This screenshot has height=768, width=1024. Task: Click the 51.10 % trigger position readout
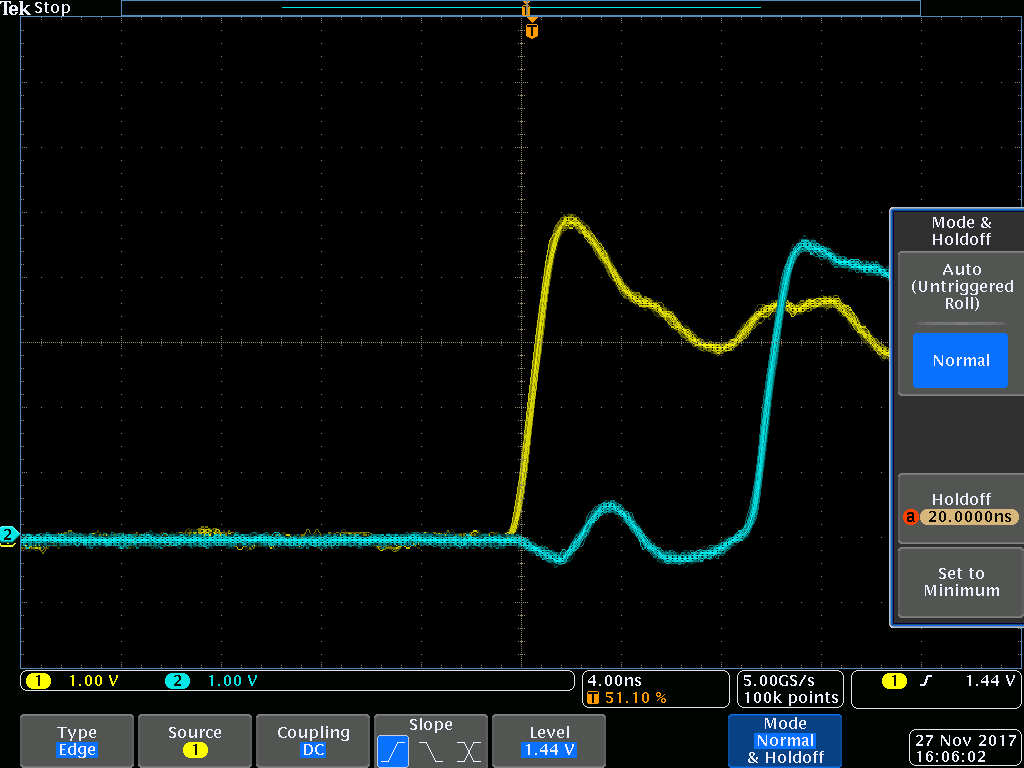tap(635, 698)
